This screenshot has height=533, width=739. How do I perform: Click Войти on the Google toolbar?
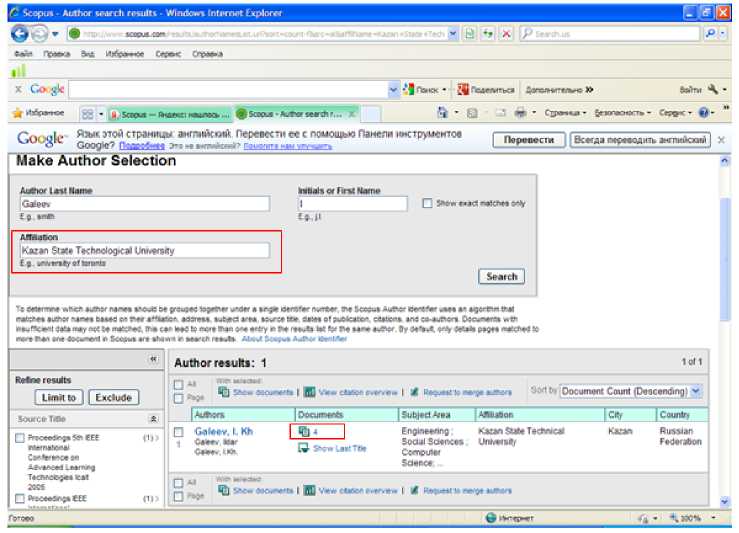point(690,89)
